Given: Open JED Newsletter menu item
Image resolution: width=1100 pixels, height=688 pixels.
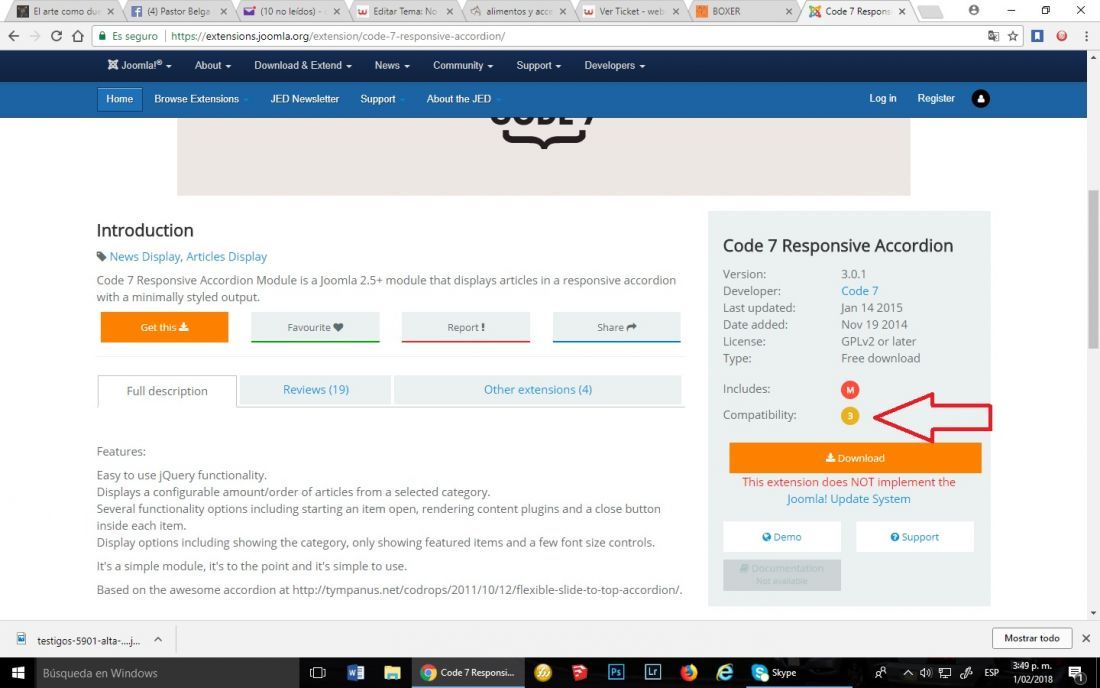Looking at the screenshot, I should [x=304, y=99].
